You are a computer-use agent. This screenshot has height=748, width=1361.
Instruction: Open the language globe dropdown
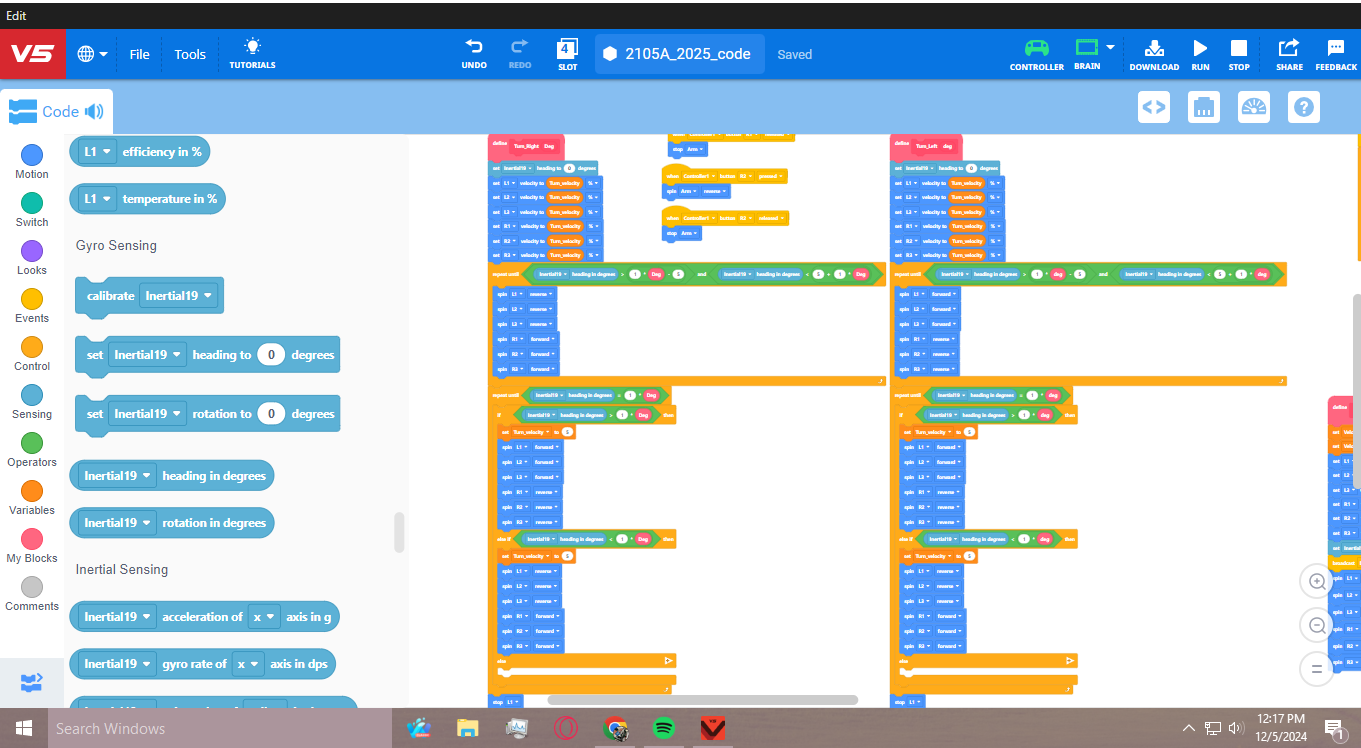pyautogui.click(x=91, y=54)
